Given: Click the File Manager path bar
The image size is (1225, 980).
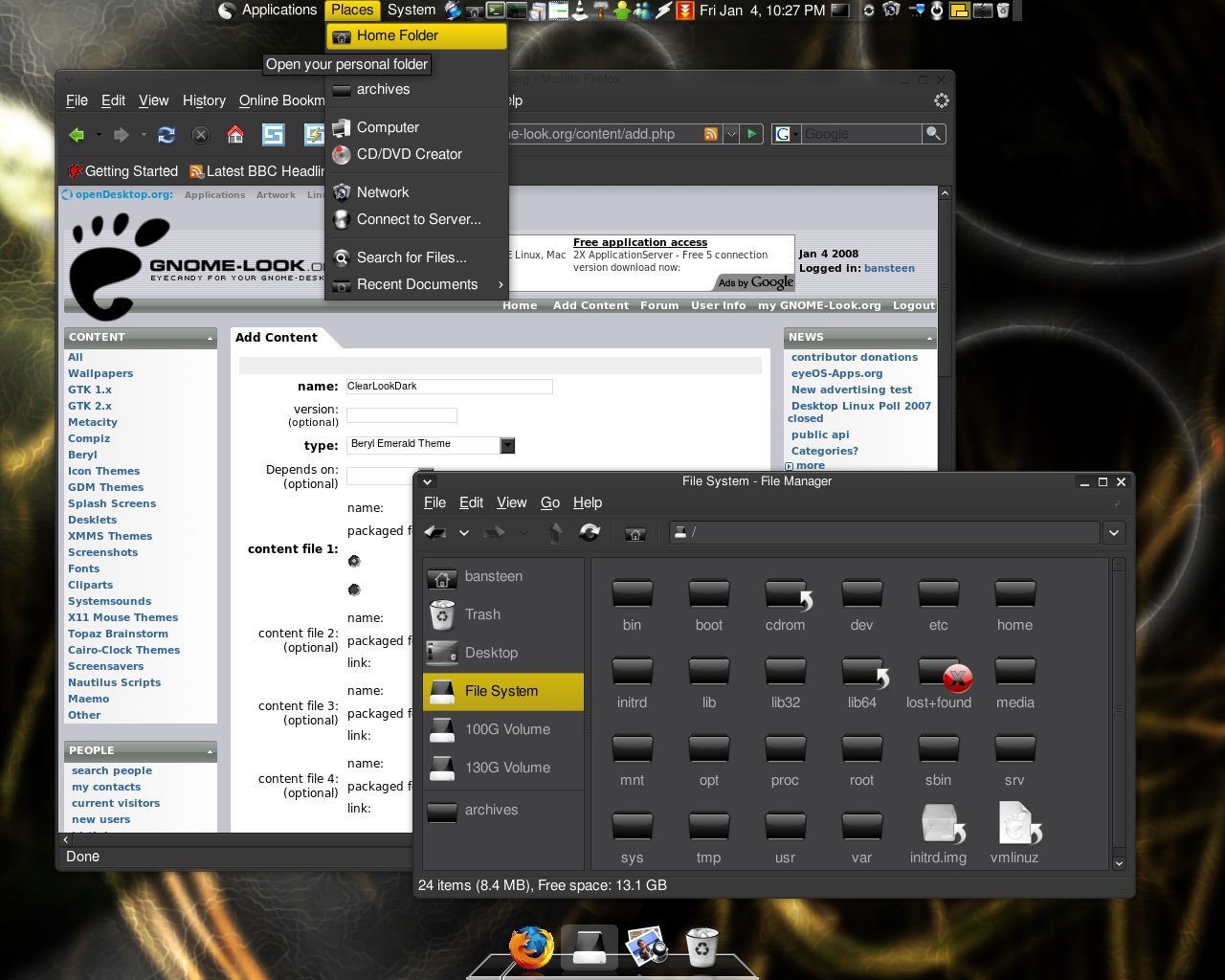Looking at the screenshot, I should 883,533.
